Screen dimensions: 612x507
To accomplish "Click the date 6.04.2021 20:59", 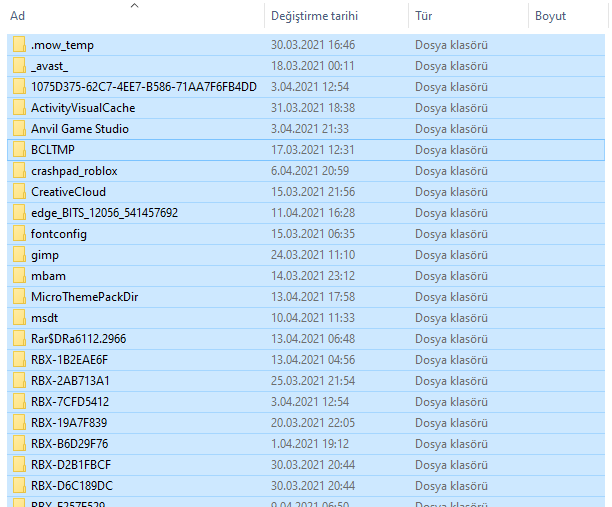I will click(x=310, y=171).
